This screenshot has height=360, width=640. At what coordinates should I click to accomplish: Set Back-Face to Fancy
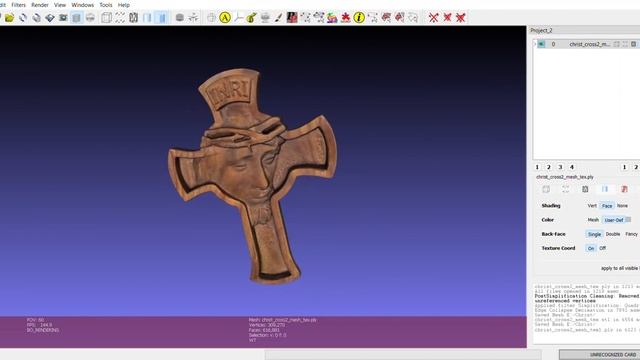click(x=631, y=234)
